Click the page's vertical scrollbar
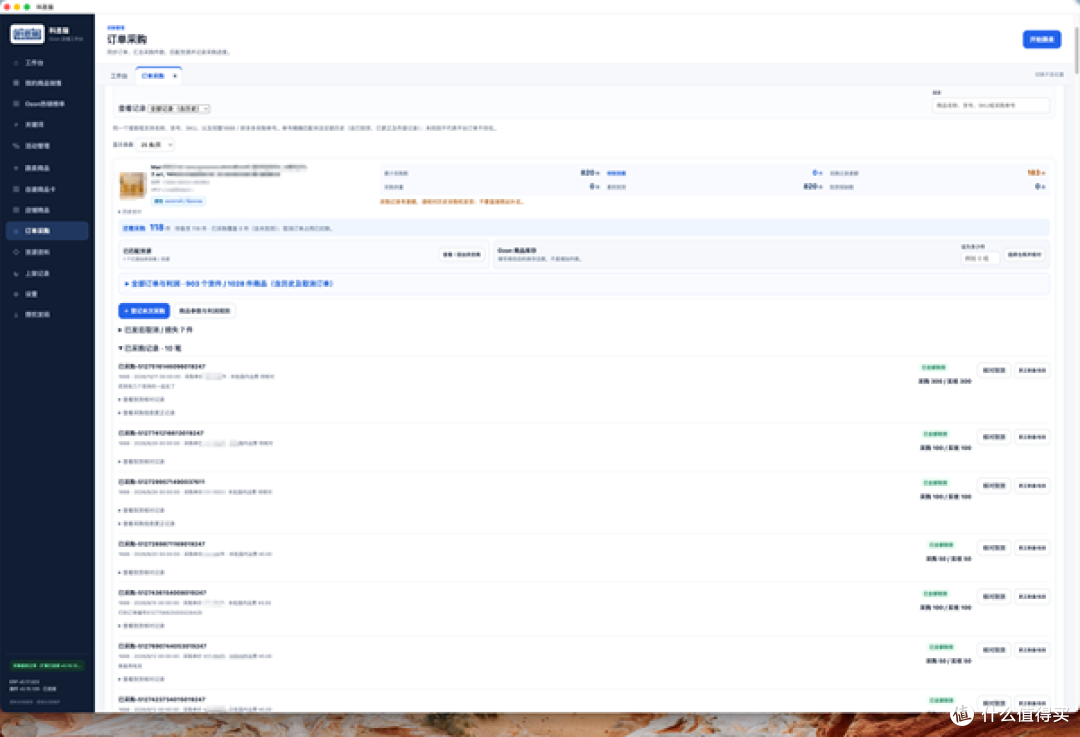The height and width of the screenshot is (737, 1080). pyautogui.click(x=1076, y=52)
